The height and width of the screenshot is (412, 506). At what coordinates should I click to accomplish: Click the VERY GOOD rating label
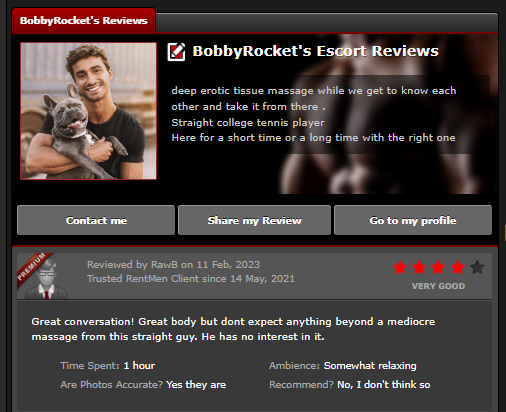tap(438, 286)
